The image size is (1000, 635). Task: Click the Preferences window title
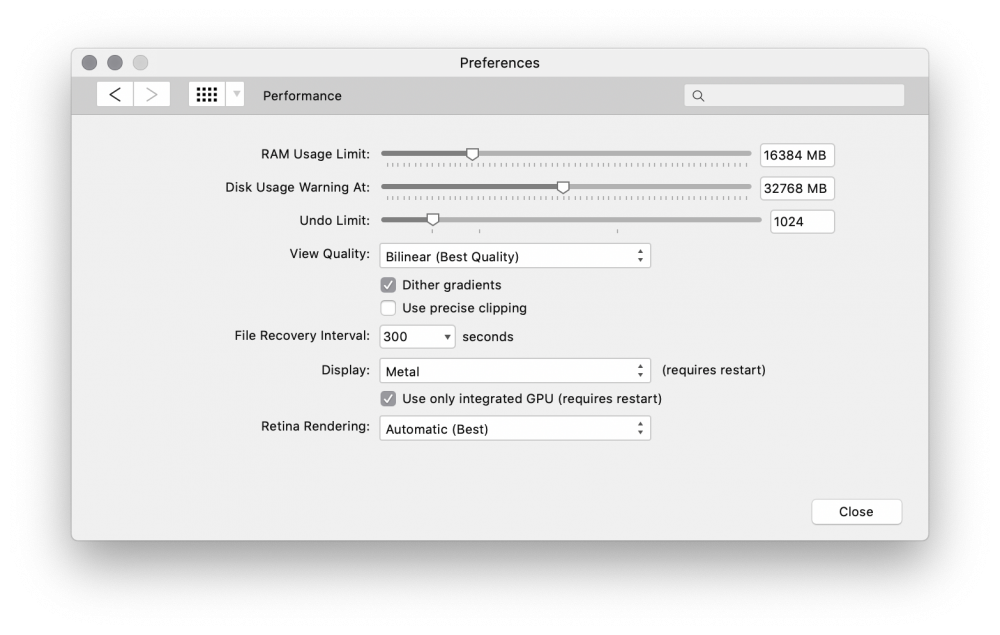click(x=500, y=62)
